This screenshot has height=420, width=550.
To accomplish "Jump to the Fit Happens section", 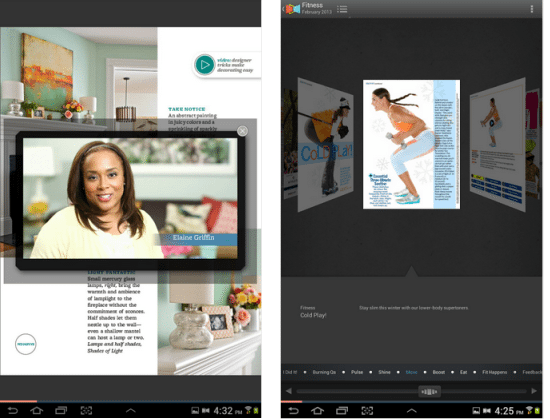I will pos(495,372).
